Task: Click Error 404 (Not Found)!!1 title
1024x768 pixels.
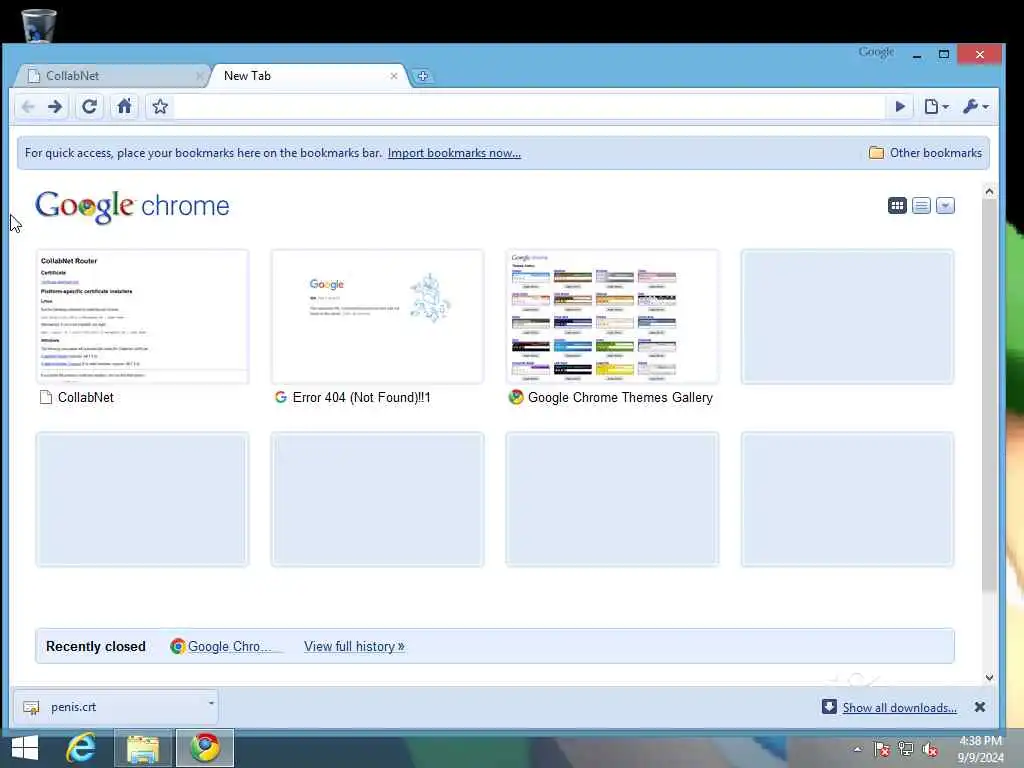Action: pyautogui.click(x=361, y=398)
